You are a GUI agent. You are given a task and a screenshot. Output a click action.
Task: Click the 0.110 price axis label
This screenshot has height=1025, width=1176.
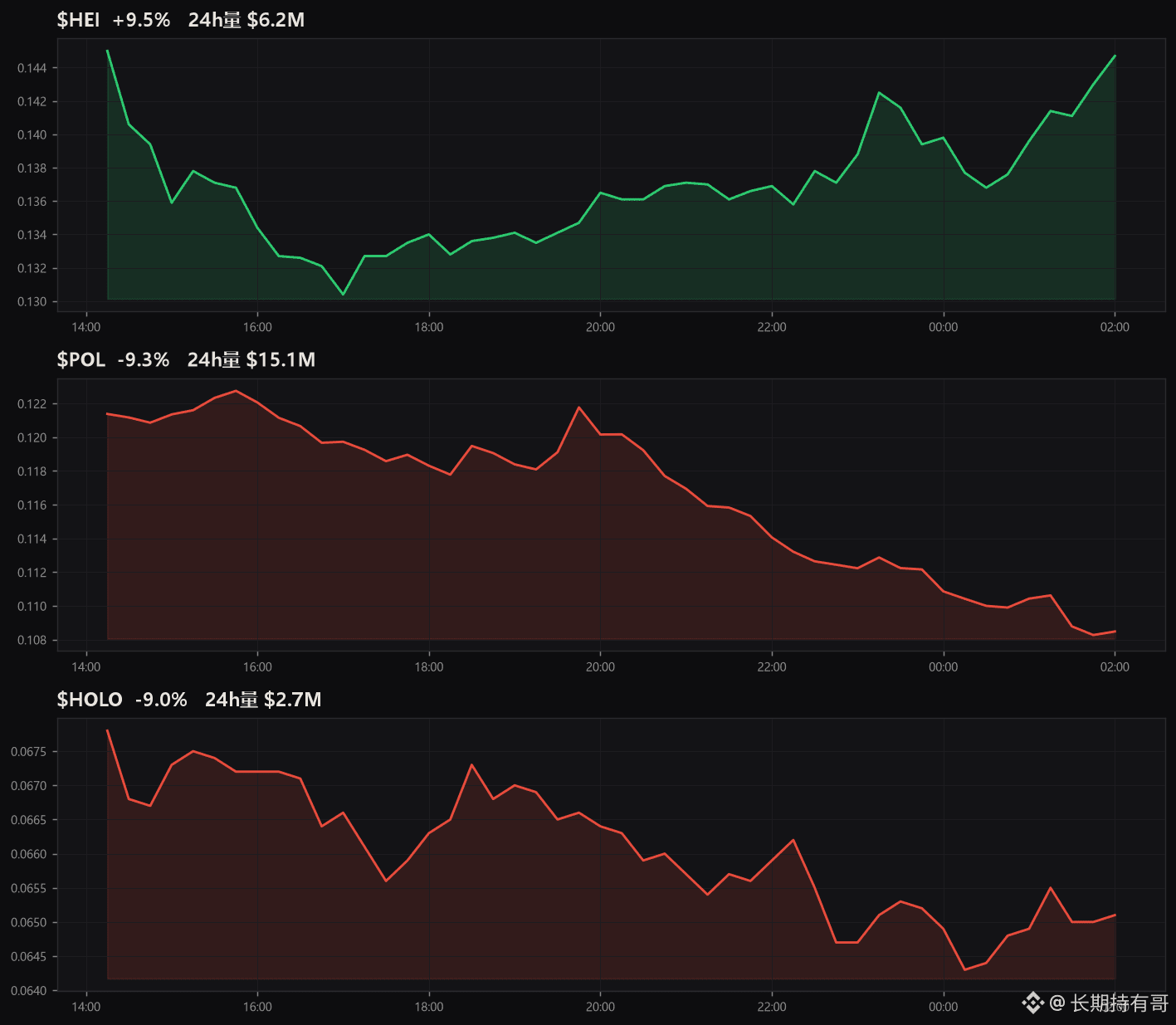(x=32, y=607)
